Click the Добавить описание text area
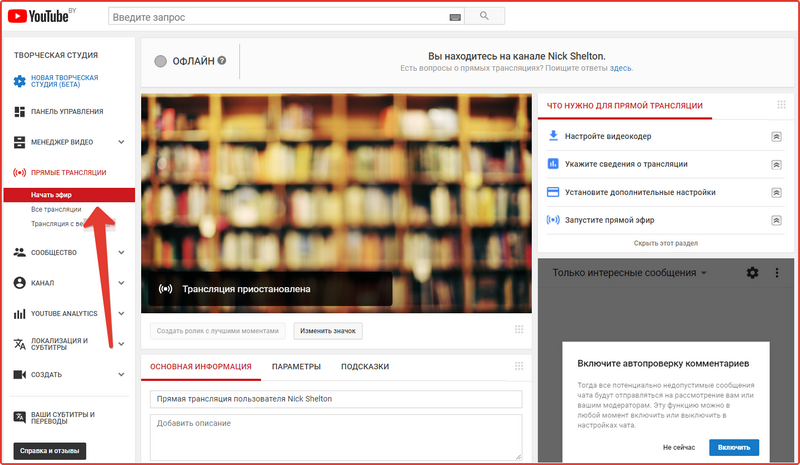This screenshot has width=800, height=465. pyautogui.click(x=336, y=437)
